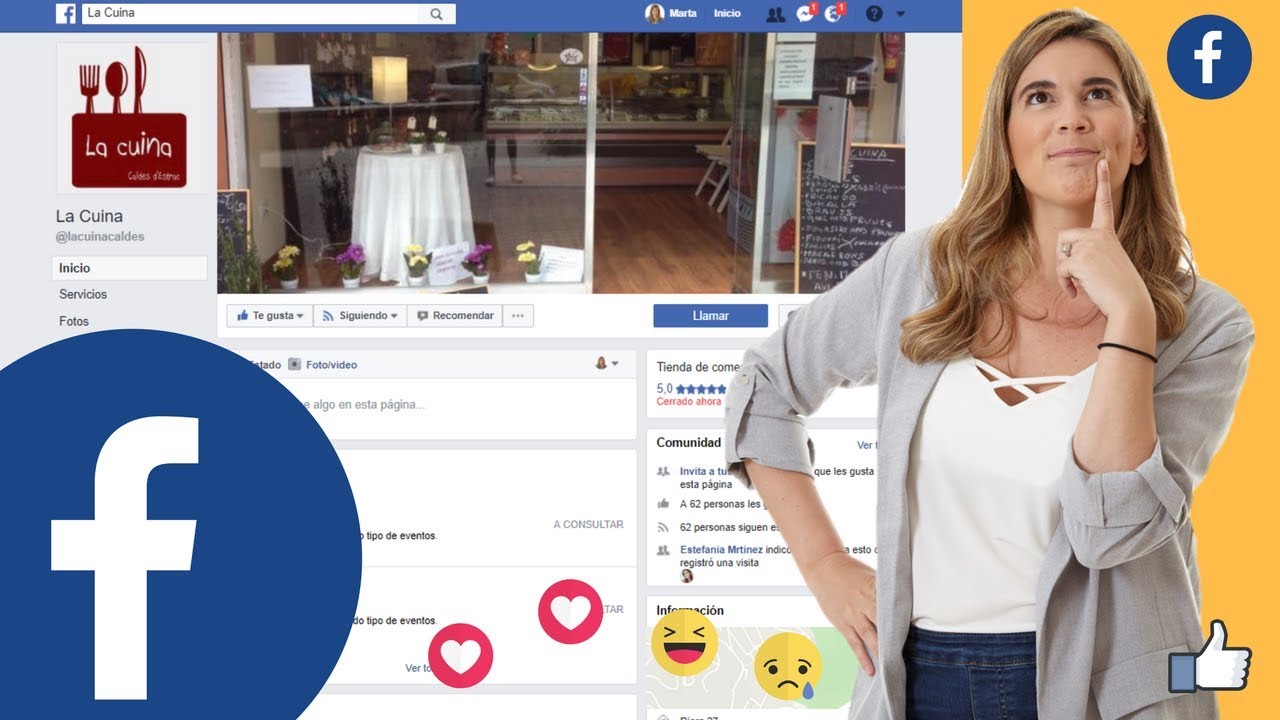The image size is (1280, 720).
Task: Click the page cover photo
Action: [x=560, y=163]
